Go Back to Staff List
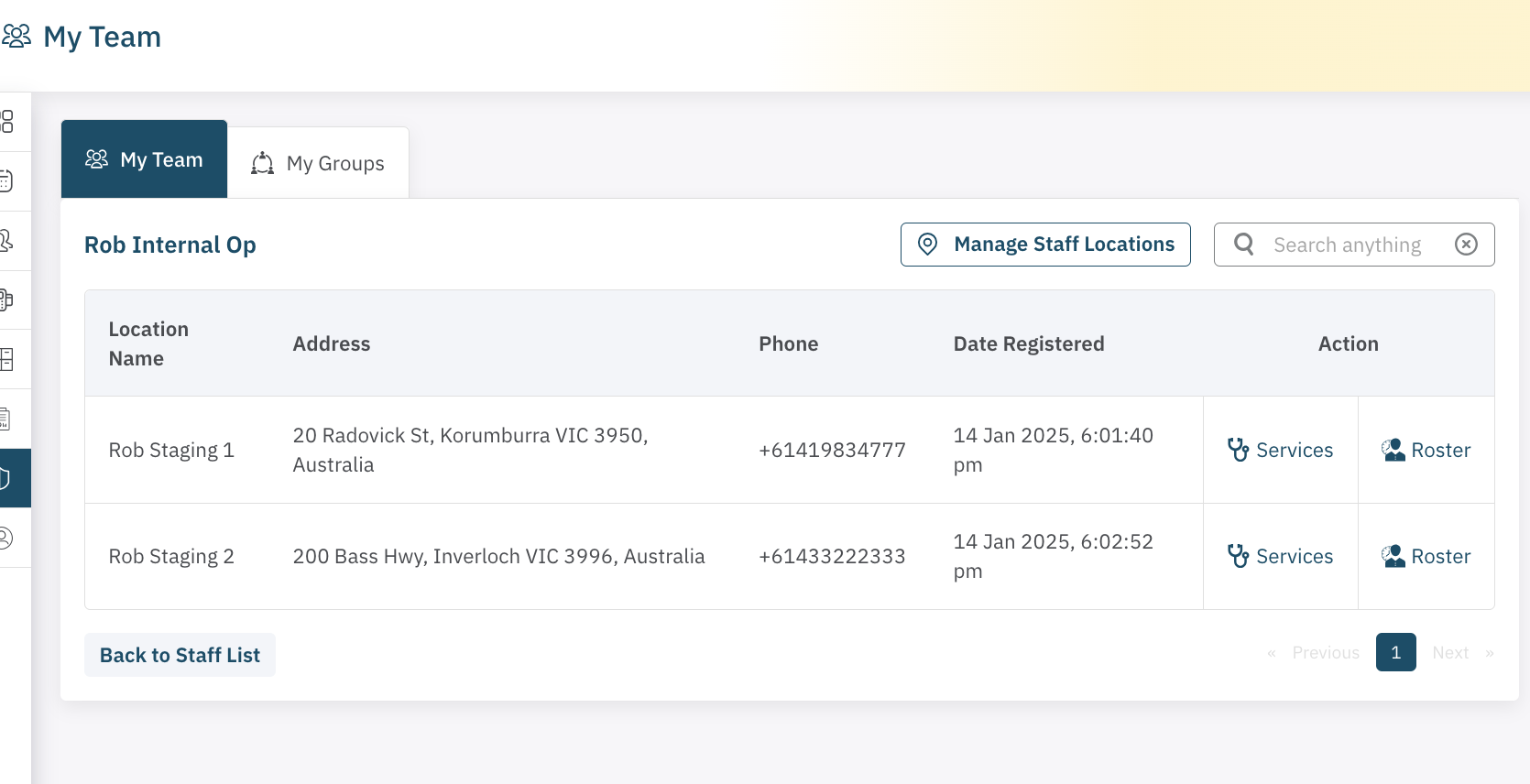This screenshot has width=1530, height=784. click(x=180, y=655)
